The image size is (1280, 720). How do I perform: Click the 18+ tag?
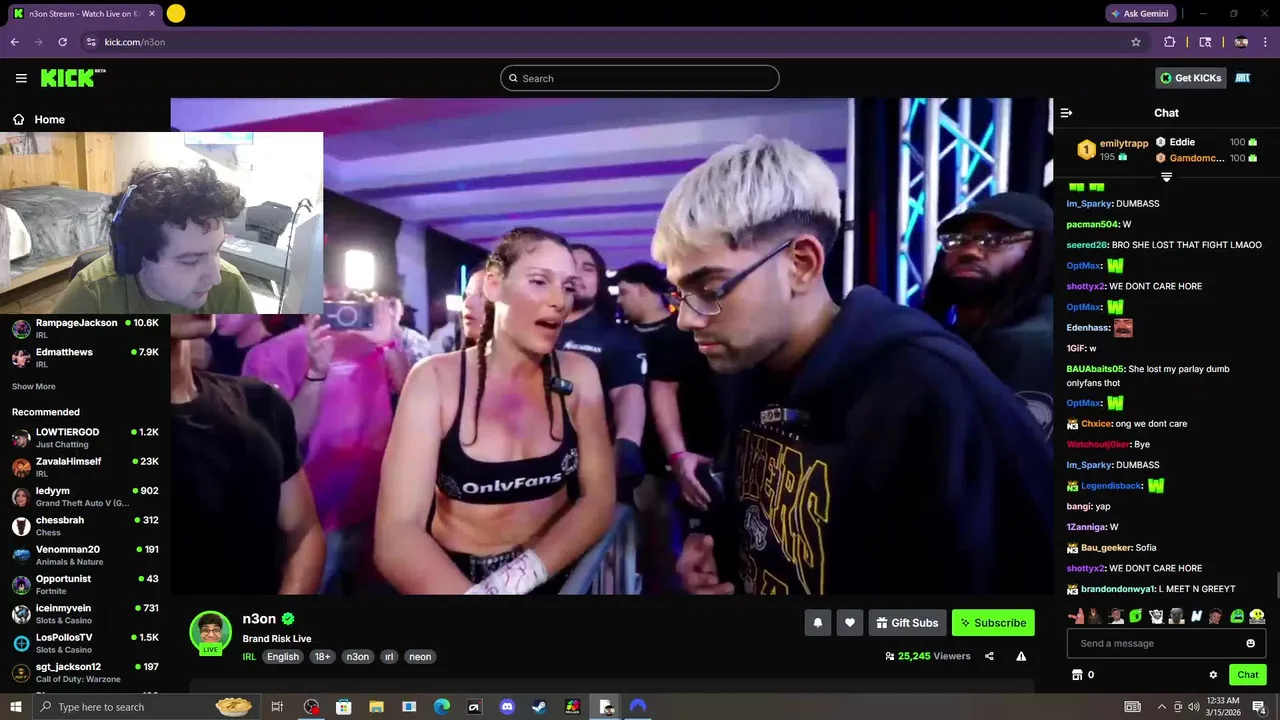(322, 657)
